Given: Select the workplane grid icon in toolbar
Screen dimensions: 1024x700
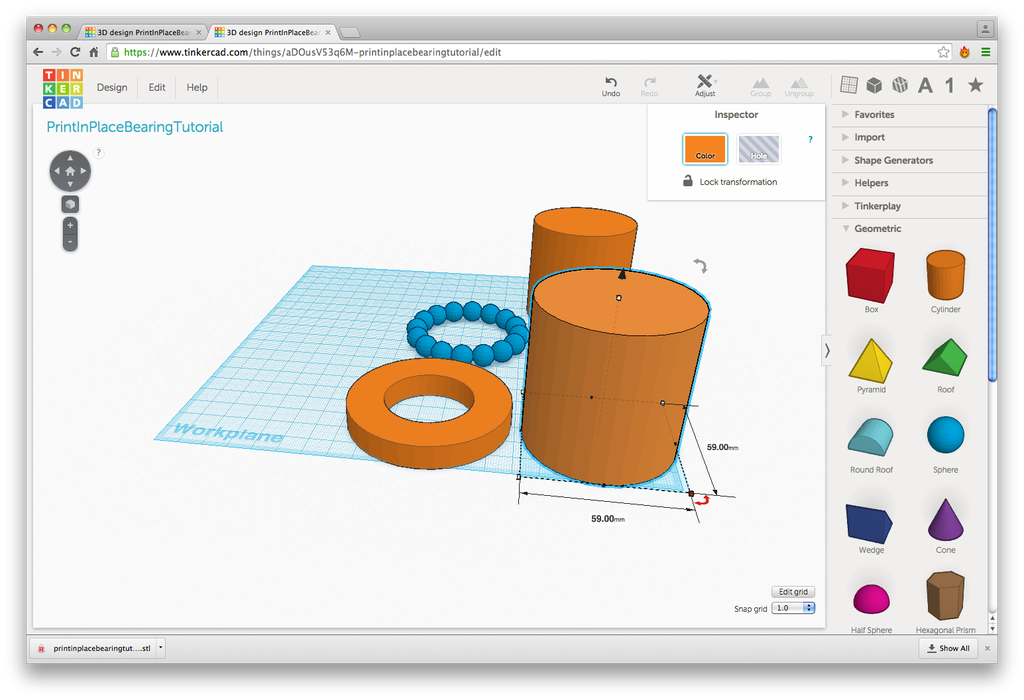Looking at the screenshot, I should point(849,85).
